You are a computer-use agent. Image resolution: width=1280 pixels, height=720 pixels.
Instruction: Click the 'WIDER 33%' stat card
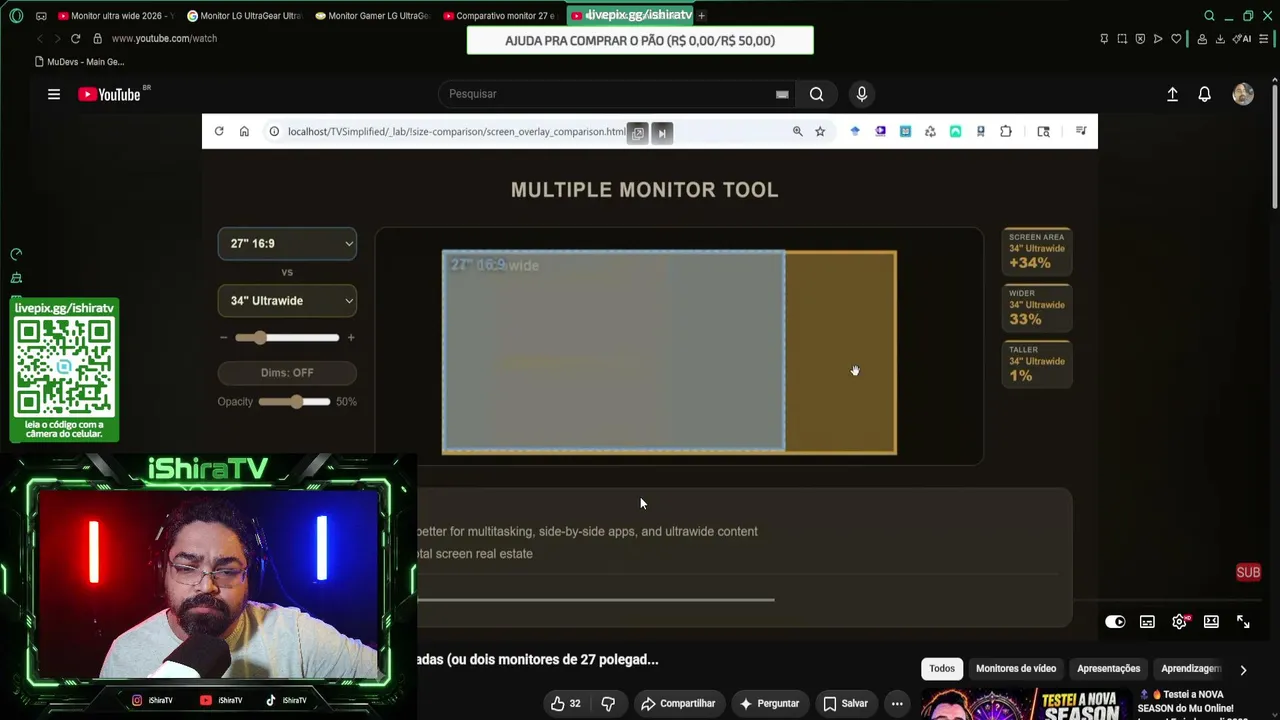(1037, 308)
